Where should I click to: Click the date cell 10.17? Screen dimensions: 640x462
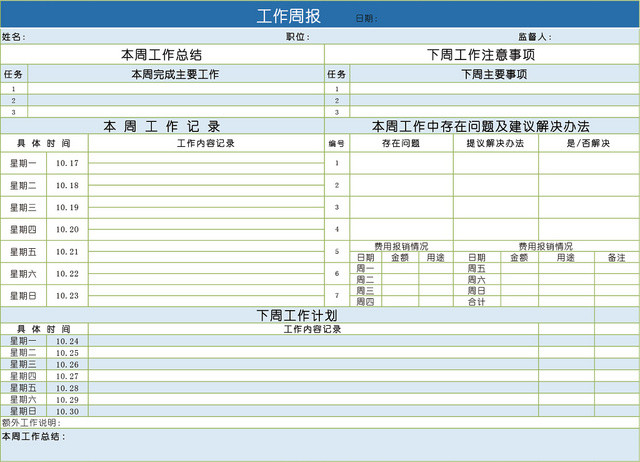pyautogui.click(x=67, y=163)
